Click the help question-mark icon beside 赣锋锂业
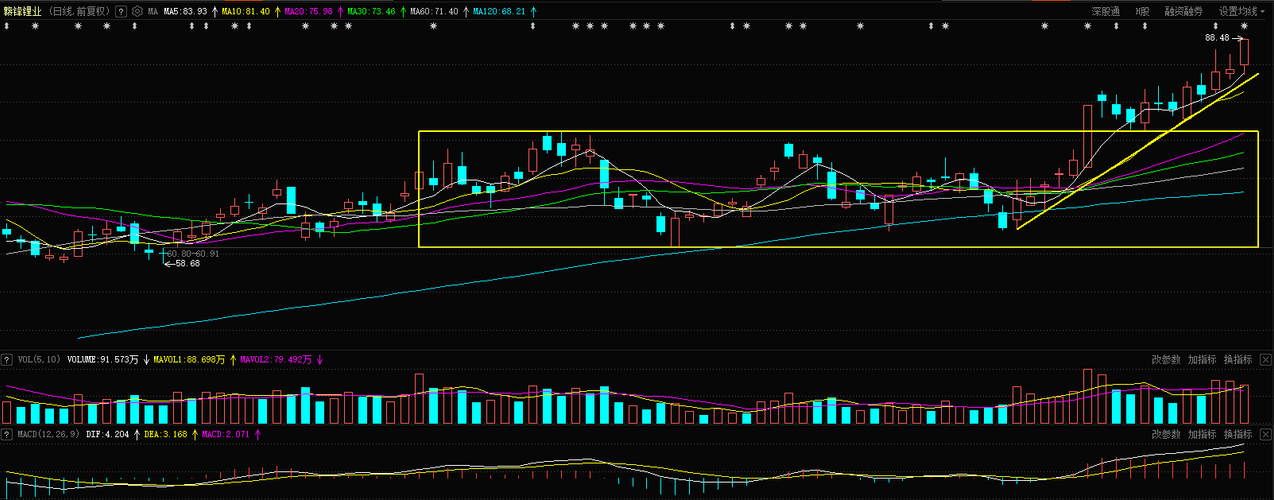 pyautogui.click(x=121, y=12)
